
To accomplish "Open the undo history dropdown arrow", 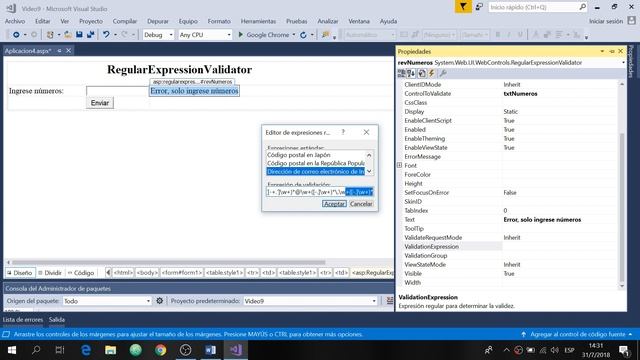I will 116,35.
